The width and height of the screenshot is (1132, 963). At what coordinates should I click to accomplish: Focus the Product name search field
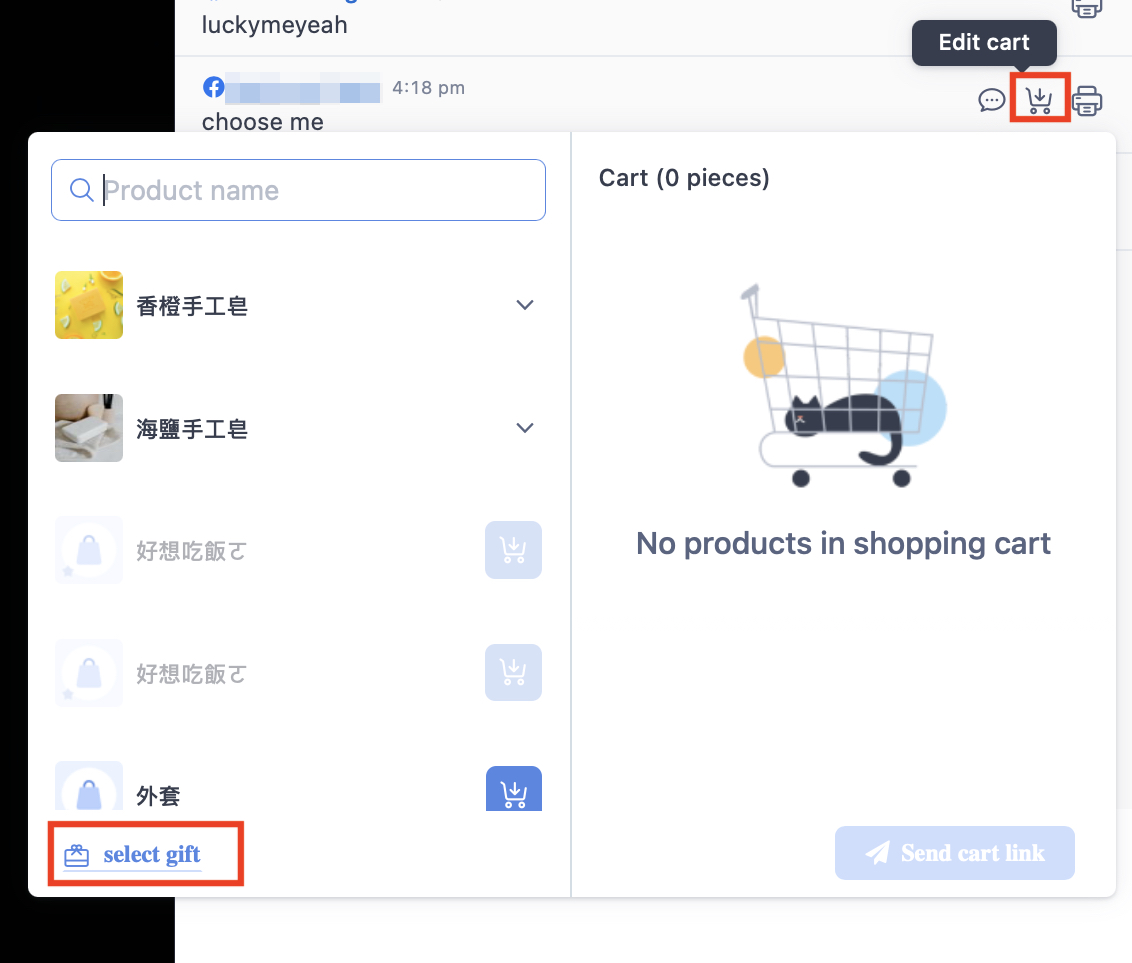click(298, 190)
